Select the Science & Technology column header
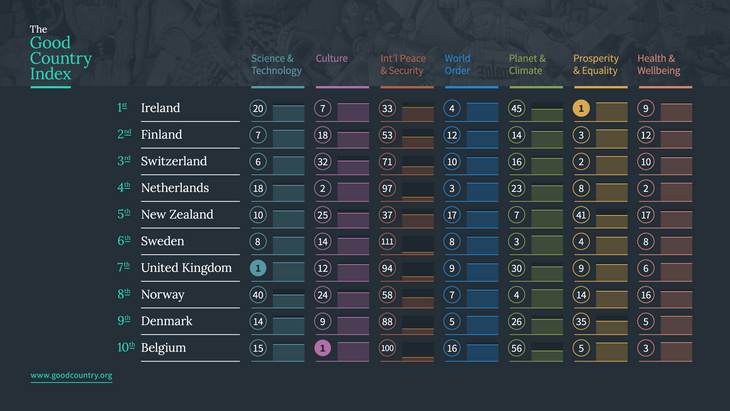The image size is (730, 411). click(x=277, y=64)
